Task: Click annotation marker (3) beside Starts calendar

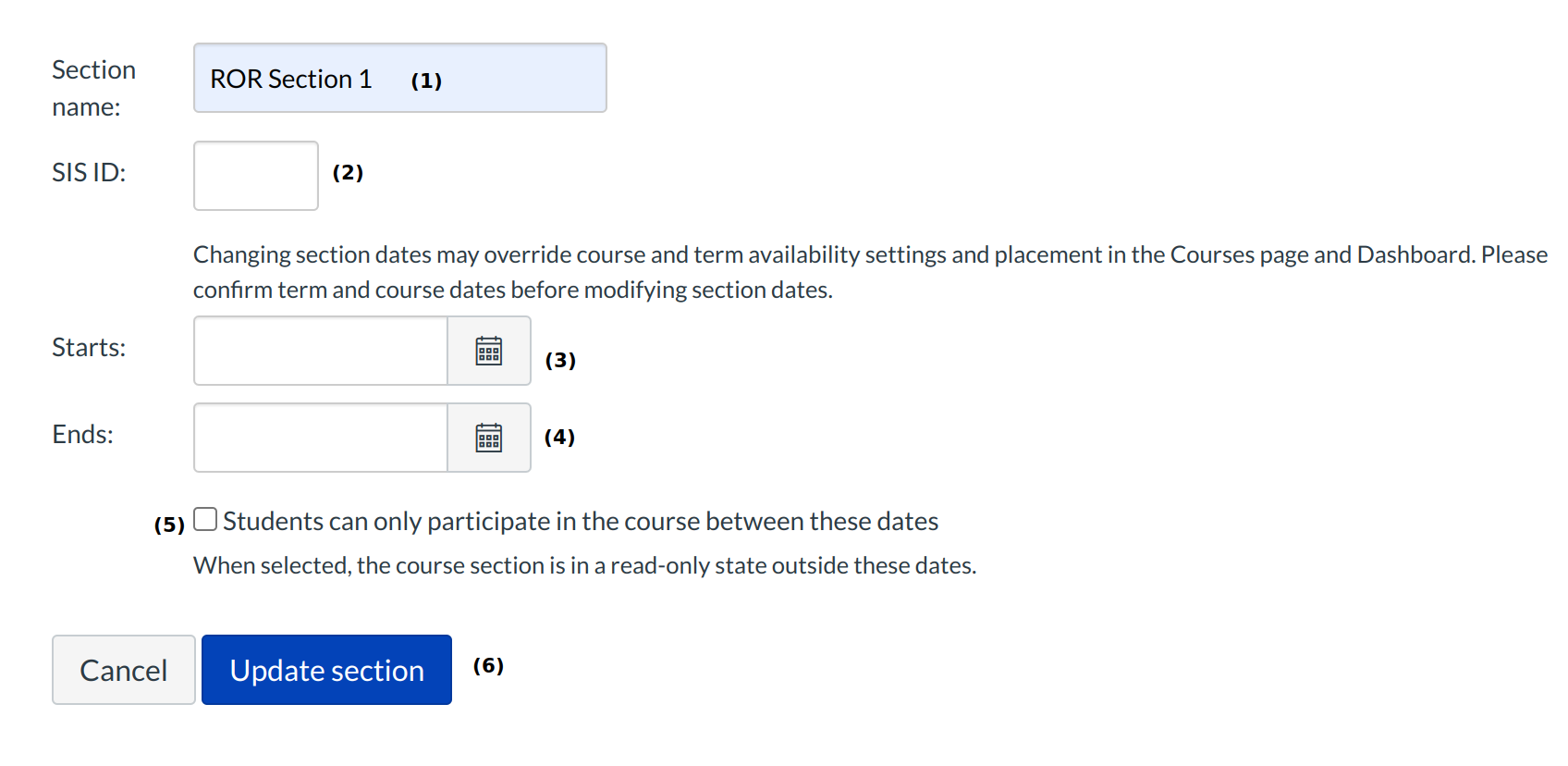Action: point(560,360)
